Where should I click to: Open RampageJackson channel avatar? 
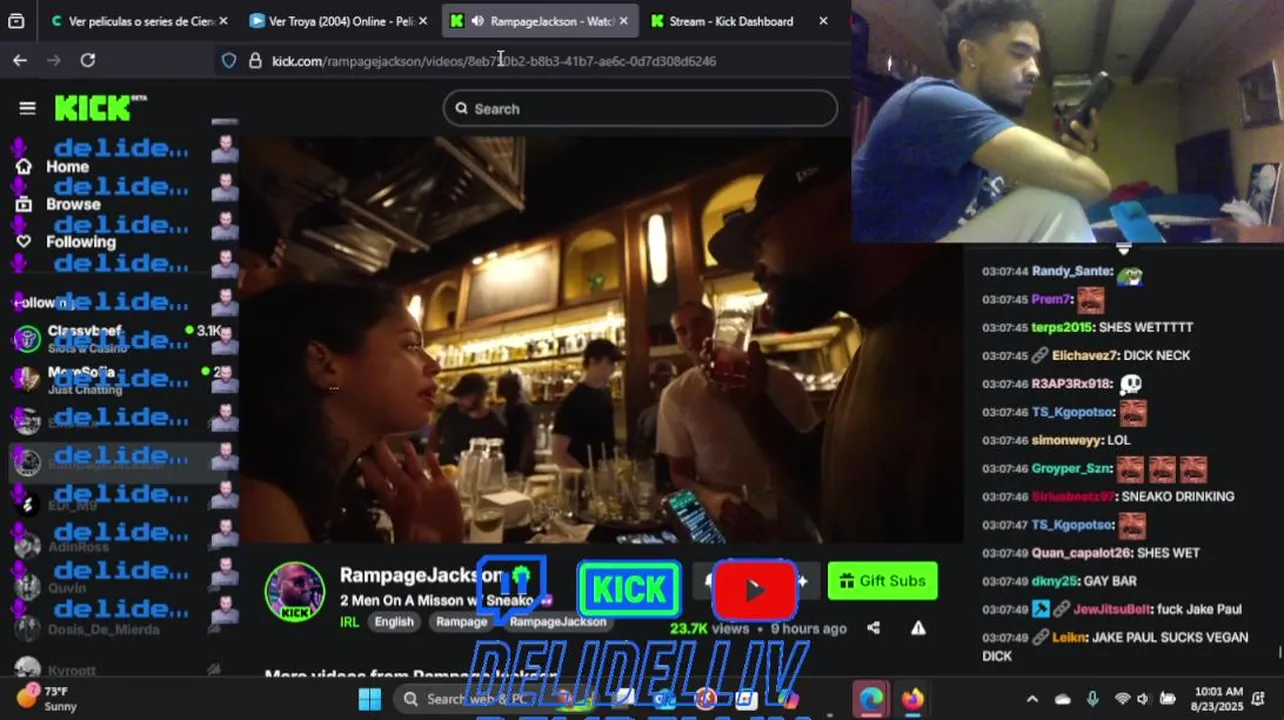tap(294, 591)
